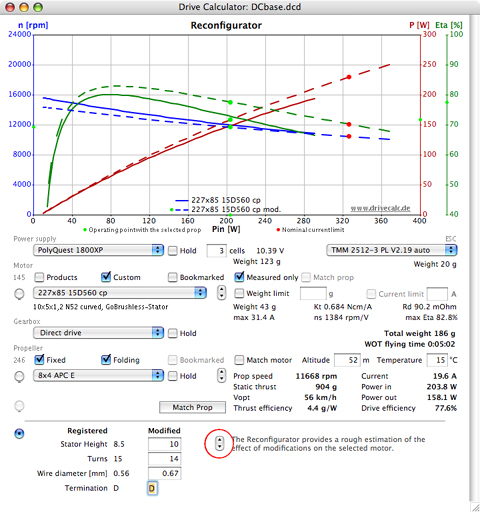Select the radio button beside the propeller dropdown
The width and height of the screenshot is (480, 512).
click(19, 376)
